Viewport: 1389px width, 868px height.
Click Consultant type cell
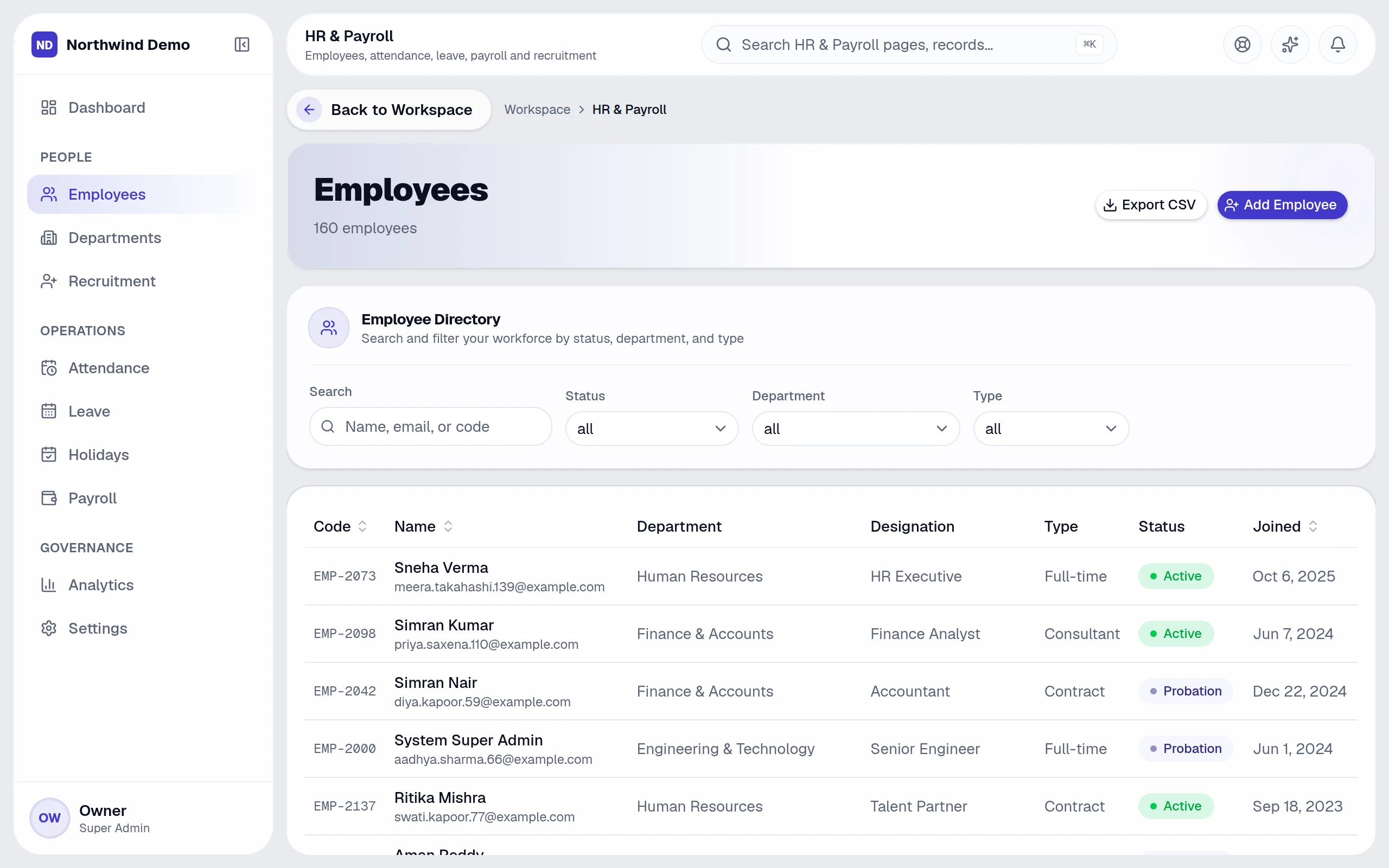(x=1081, y=634)
